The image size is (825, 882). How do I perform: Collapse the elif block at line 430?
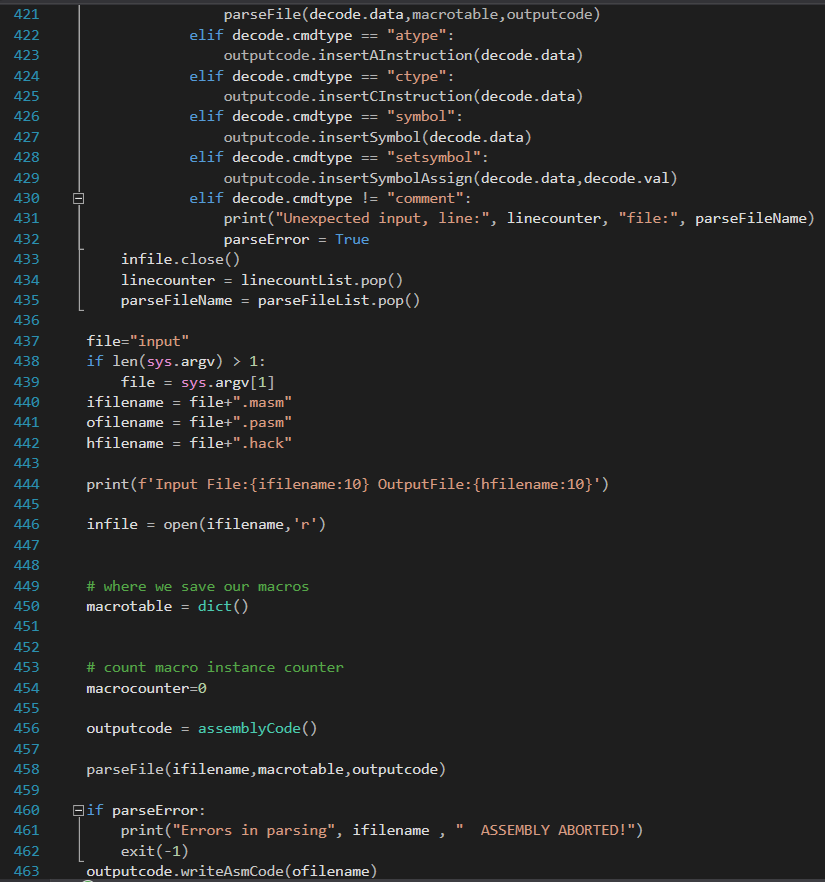pyautogui.click(x=79, y=199)
